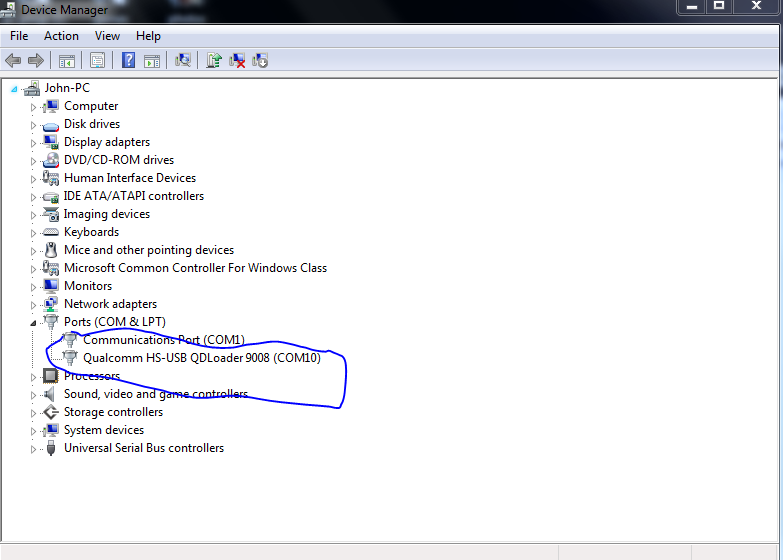783x560 pixels.
Task: Click the disable device toolbar icon
Action: [x=260, y=61]
